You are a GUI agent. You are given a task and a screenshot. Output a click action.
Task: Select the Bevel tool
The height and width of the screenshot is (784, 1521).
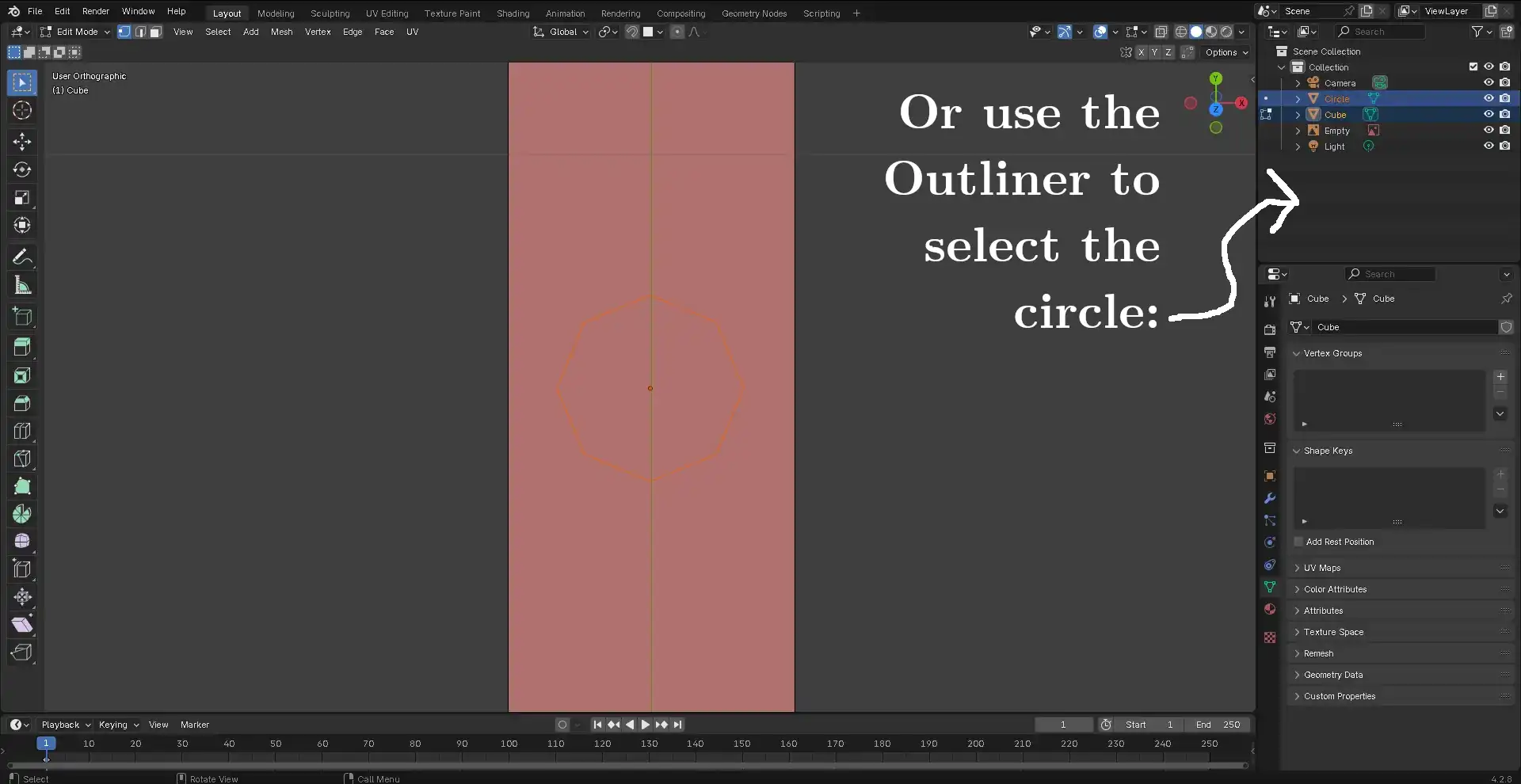[22, 403]
